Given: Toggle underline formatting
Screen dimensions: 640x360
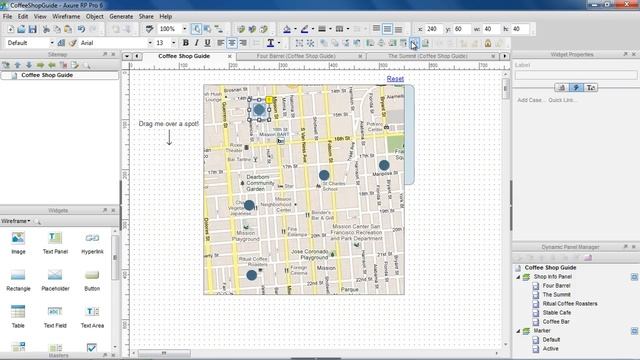Looking at the screenshot, I should click(207, 43).
